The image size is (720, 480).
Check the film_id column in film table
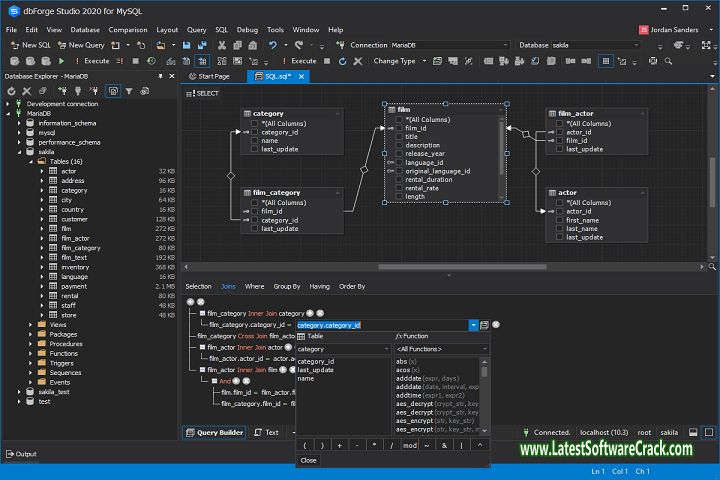click(398, 128)
